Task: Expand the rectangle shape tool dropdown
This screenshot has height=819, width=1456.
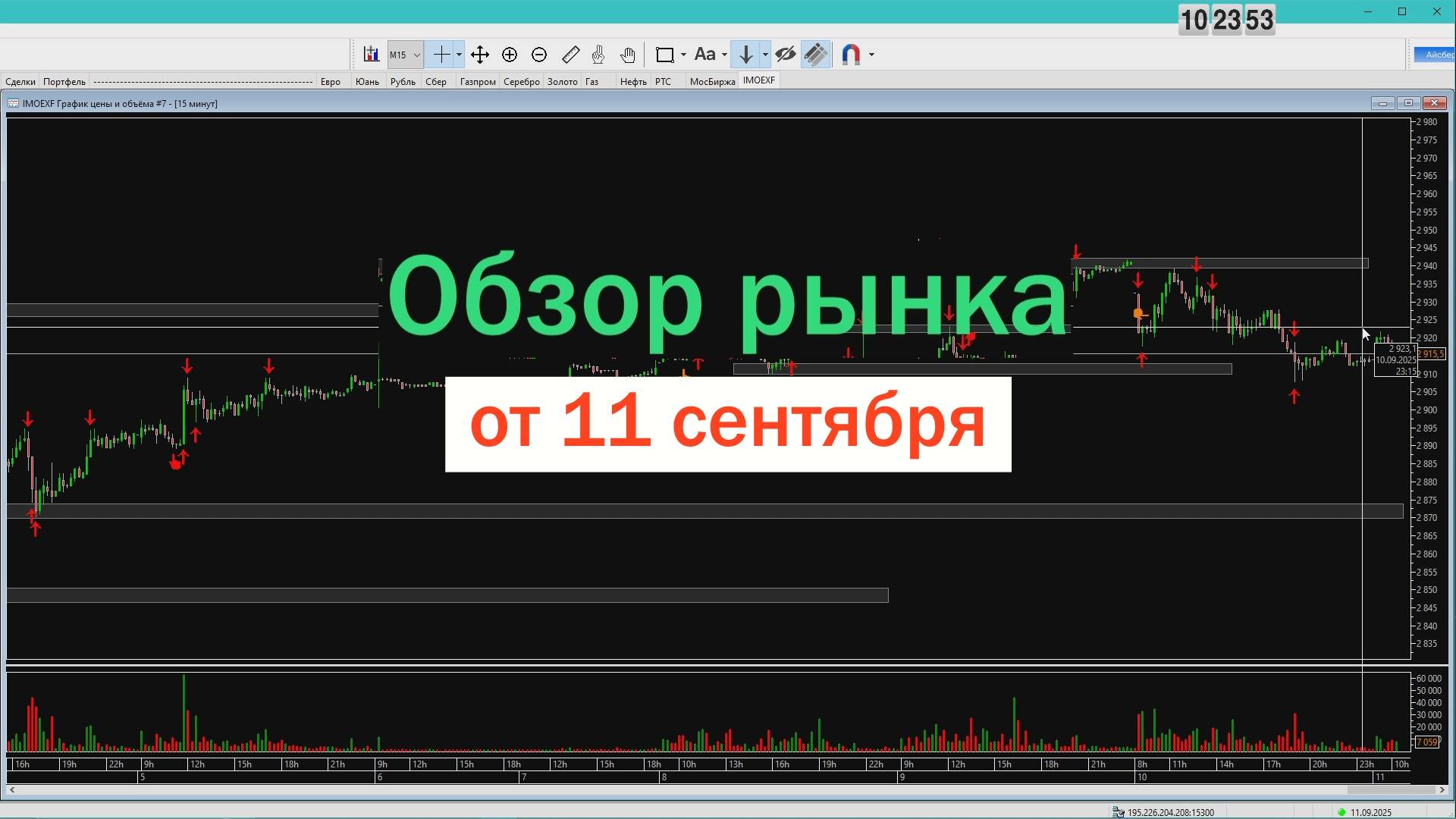Action: [x=683, y=55]
